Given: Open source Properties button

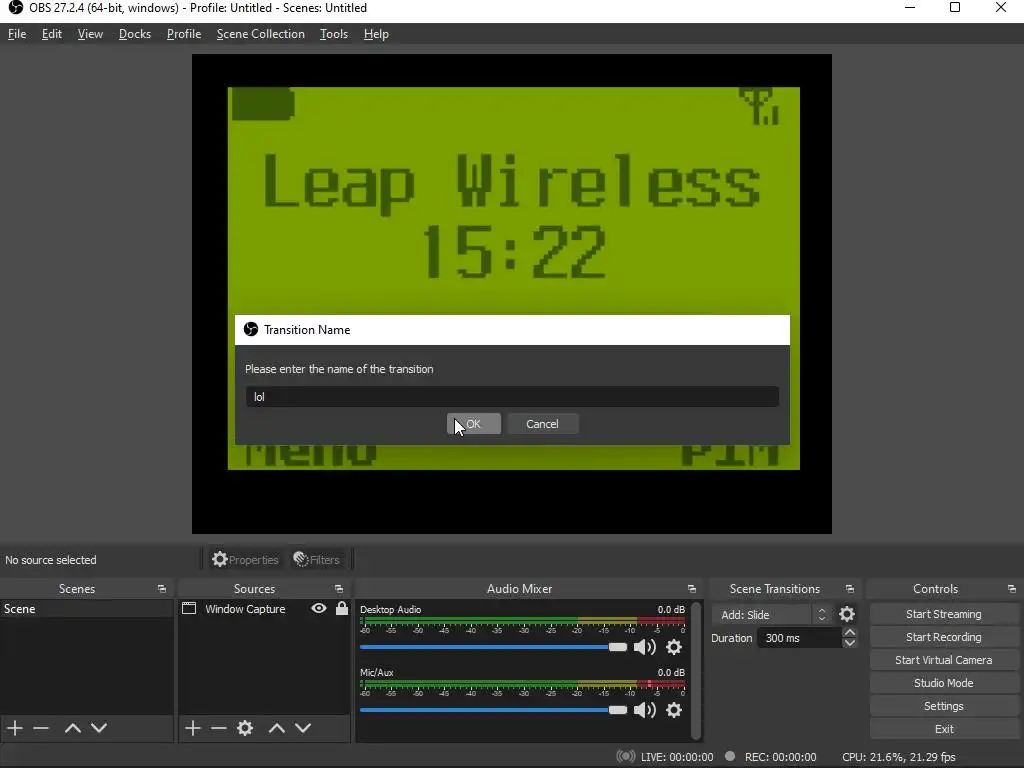Looking at the screenshot, I should (245, 560).
